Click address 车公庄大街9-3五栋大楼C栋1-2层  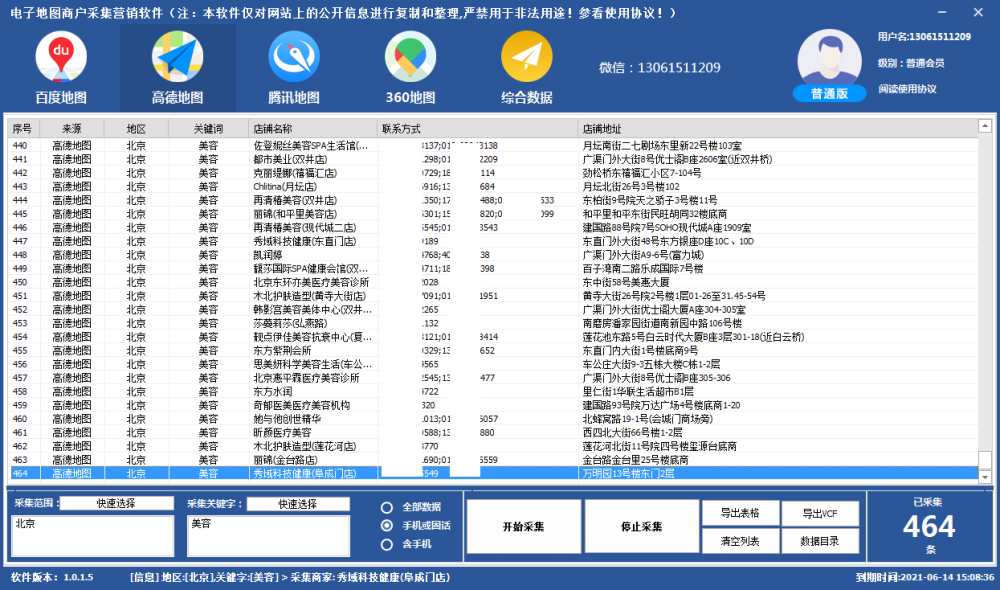point(651,364)
